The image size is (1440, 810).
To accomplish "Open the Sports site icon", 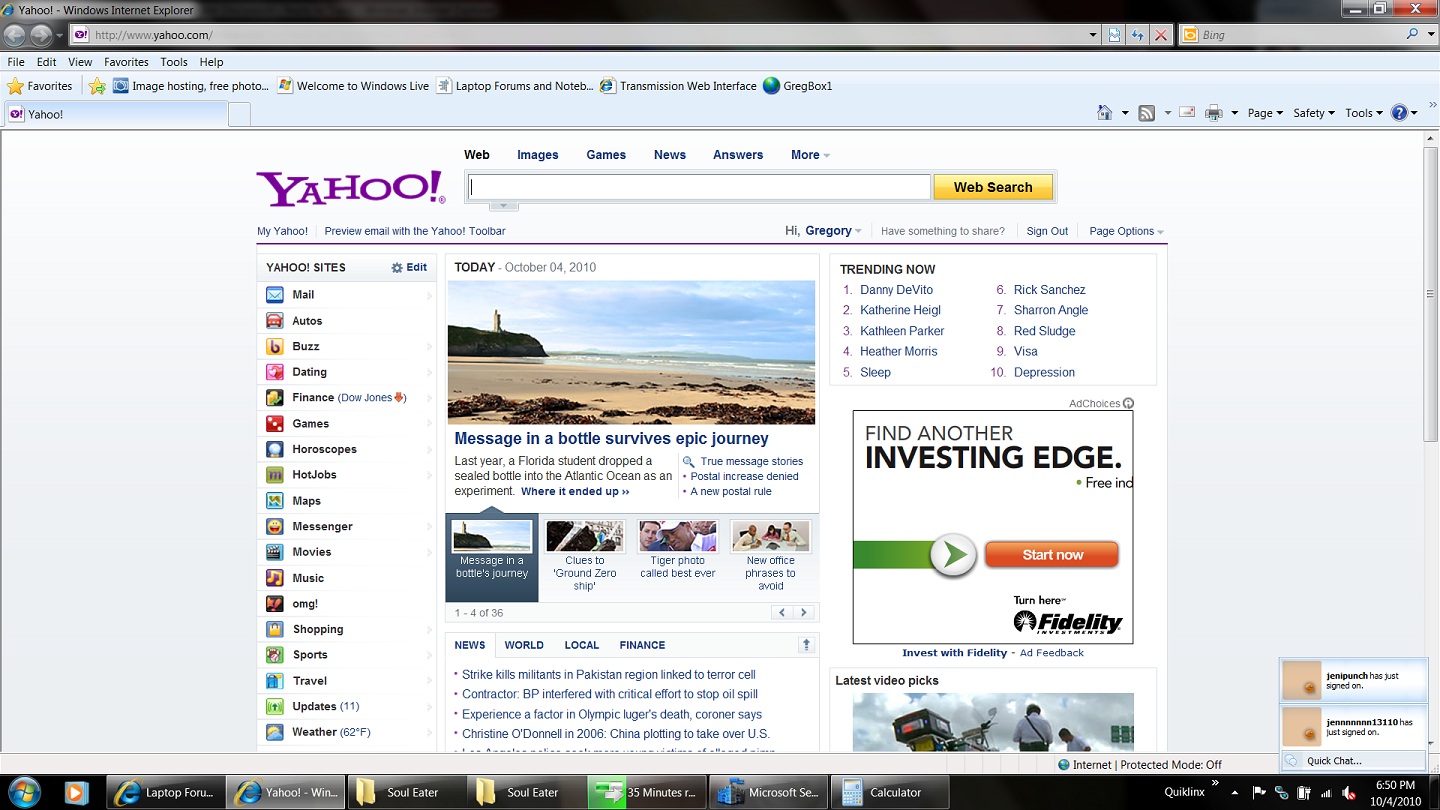I will click(x=274, y=655).
